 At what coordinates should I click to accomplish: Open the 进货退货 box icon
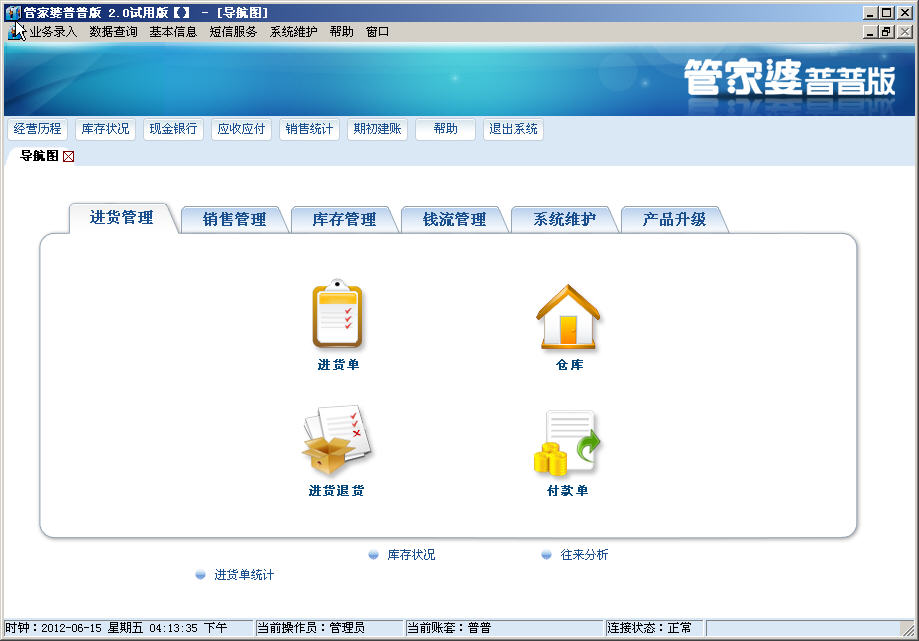point(337,440)
